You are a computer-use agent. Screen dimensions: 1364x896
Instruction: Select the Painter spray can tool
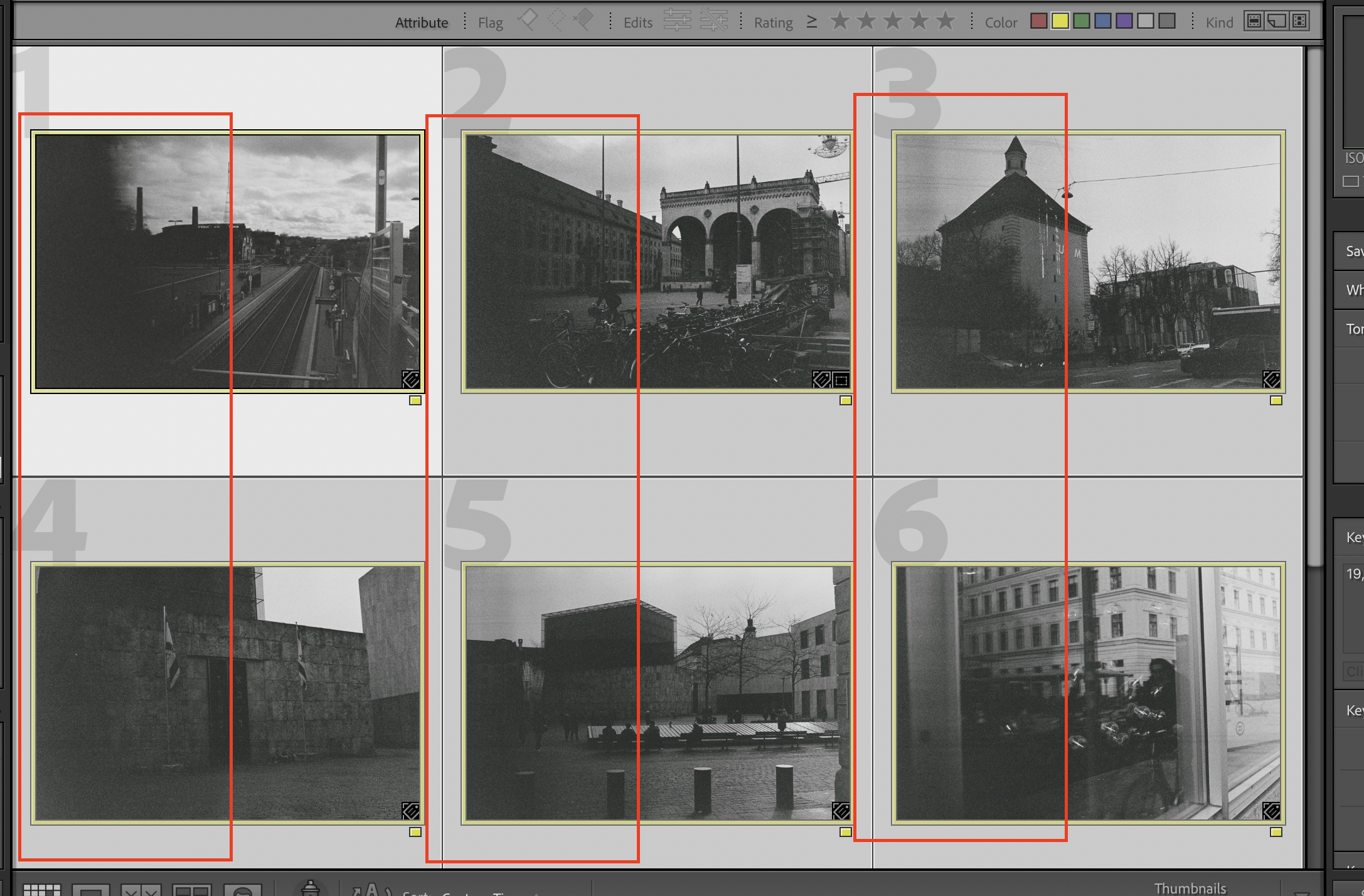pyautogui.click(x=311, y=888)
